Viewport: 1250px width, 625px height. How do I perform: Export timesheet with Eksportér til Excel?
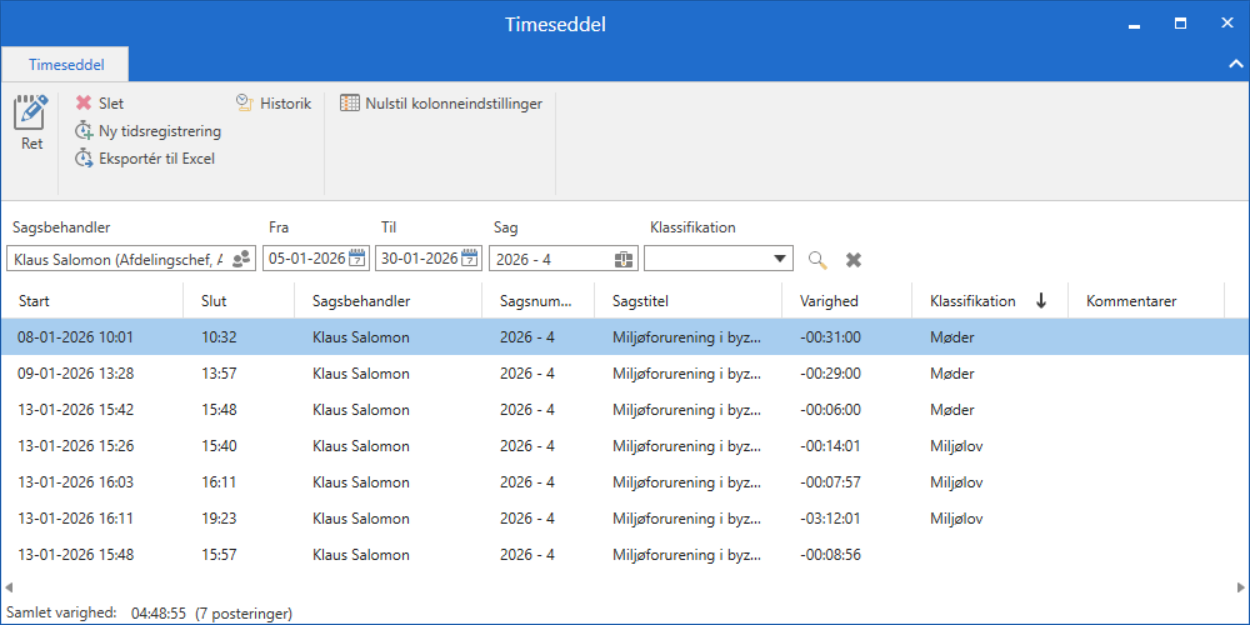coord(145,159)
